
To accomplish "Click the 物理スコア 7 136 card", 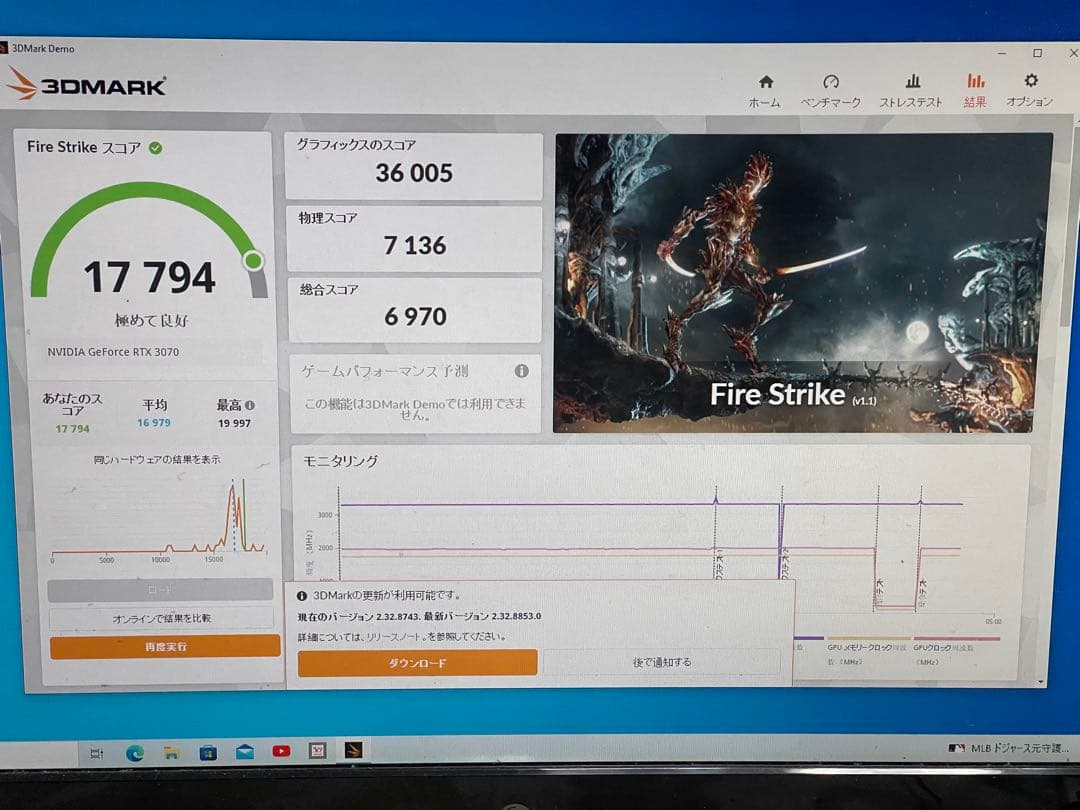I will [x=414, y=238].
